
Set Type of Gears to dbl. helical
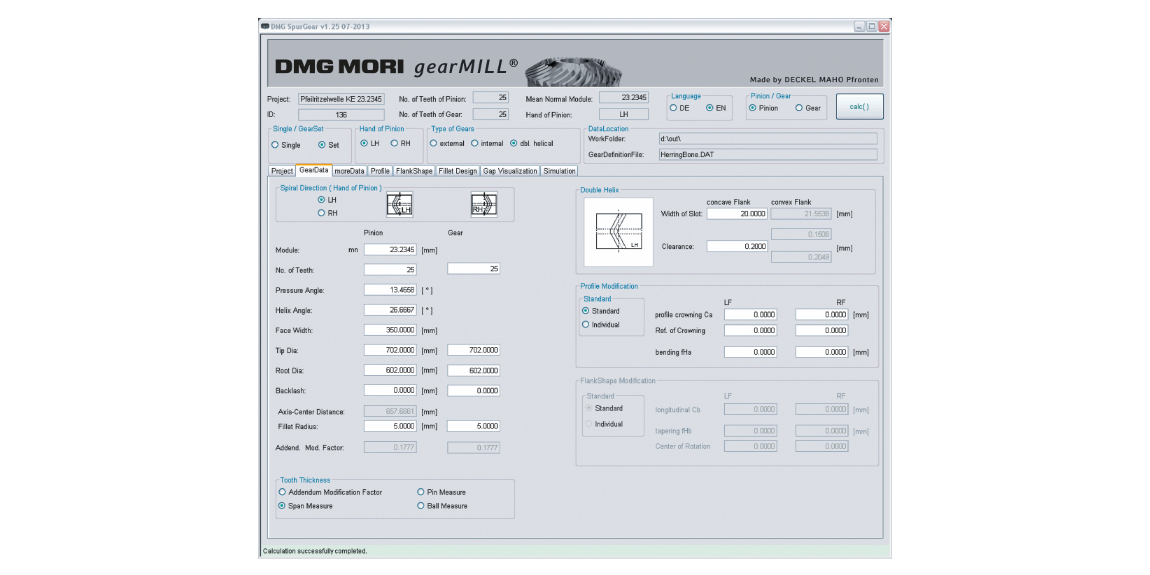click(x=513, y=143)
